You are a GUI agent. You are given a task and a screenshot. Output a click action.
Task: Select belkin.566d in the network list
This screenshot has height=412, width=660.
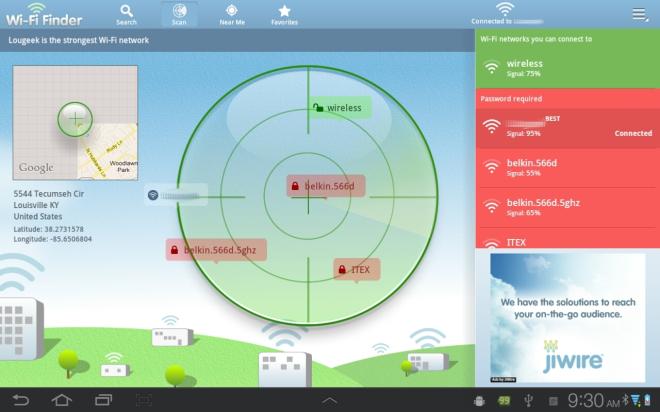(567, 167)
